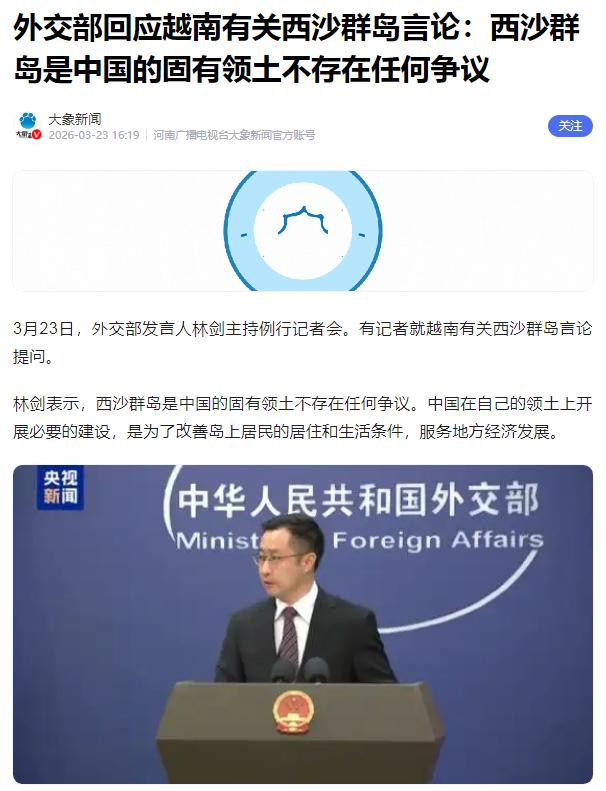606x791 pixels.
Task: Follow the account with 关注 button
Action: click(x=570, y=126)
